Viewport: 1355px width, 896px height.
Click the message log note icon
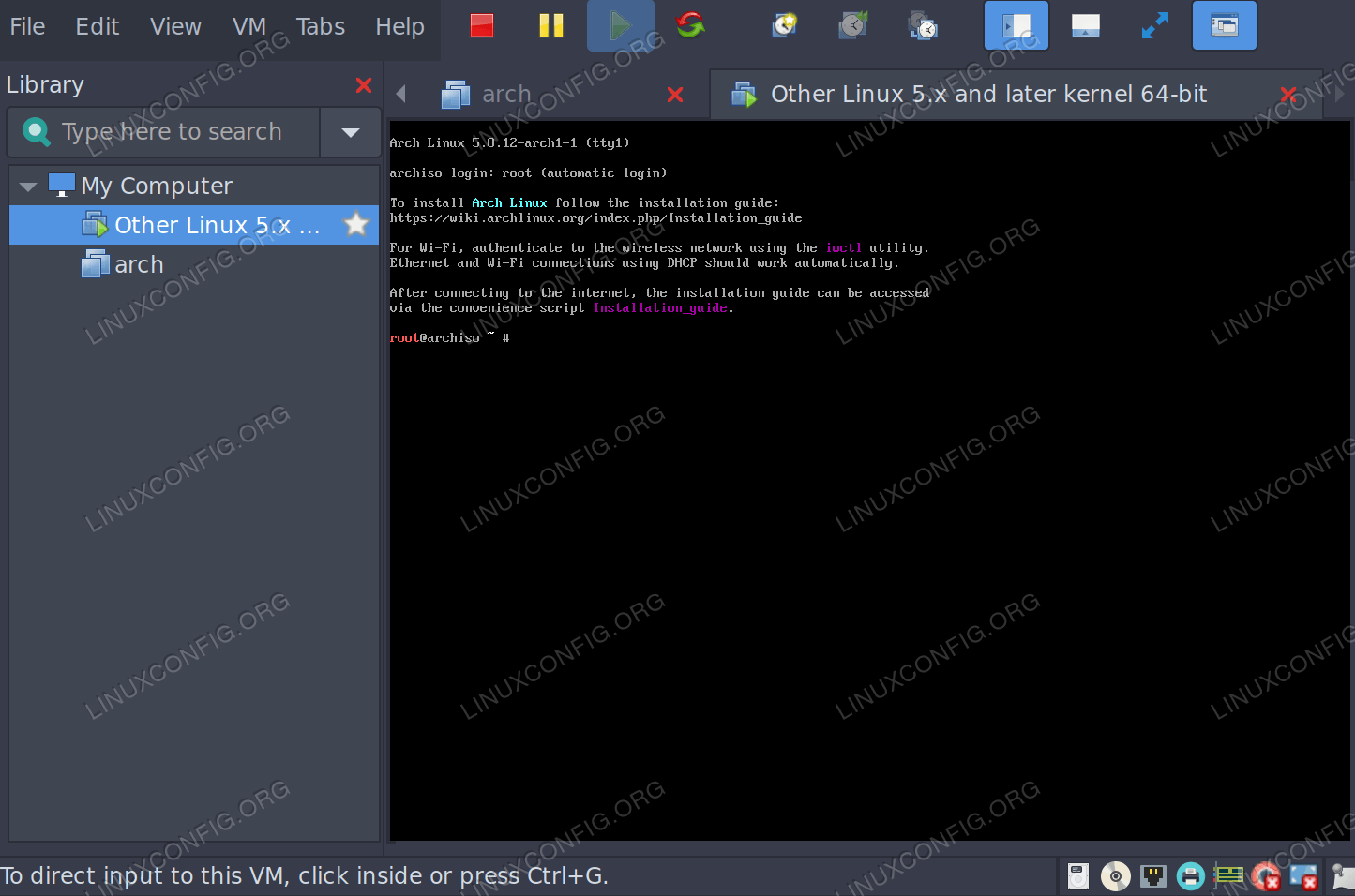[1344, 876]
